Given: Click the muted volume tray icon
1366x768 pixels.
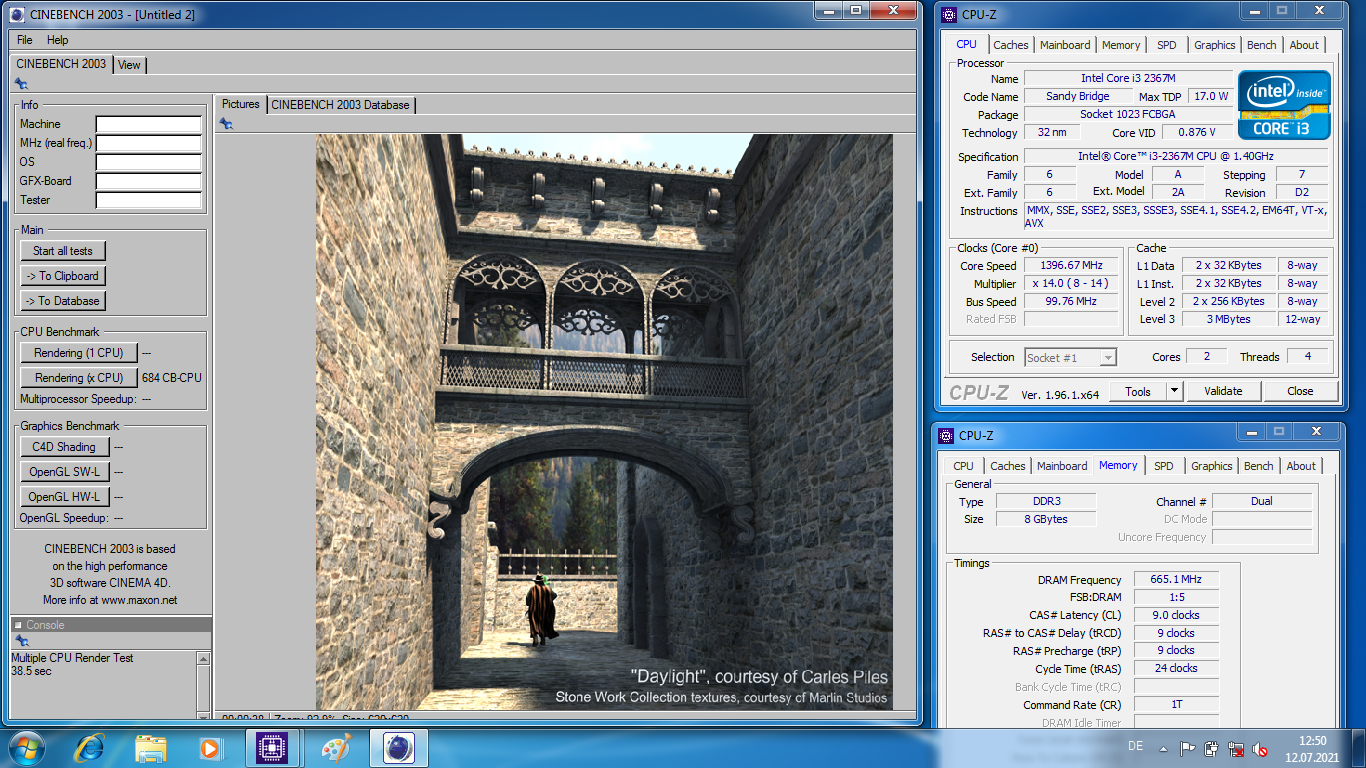Looking at the screenshot, I should pyautogui.click(x=1261, y=748).
